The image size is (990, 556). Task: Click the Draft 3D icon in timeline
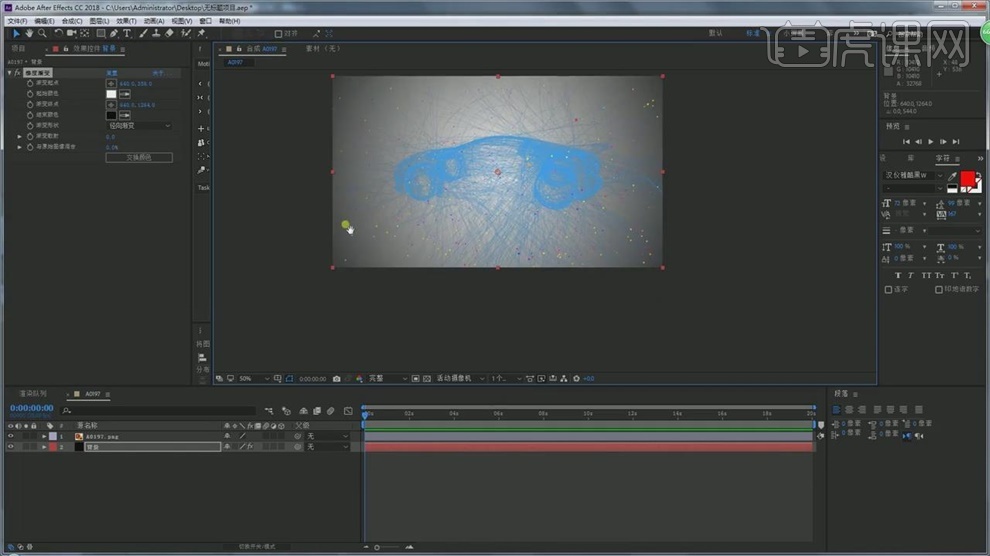(286, 411)
